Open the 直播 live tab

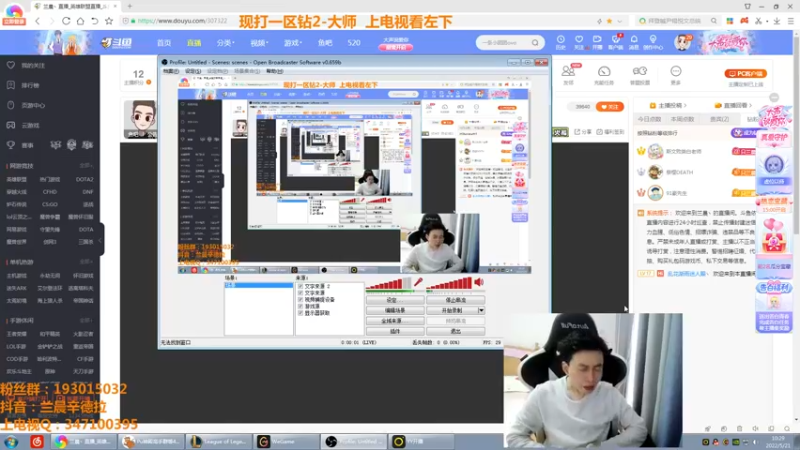(193, 43)
